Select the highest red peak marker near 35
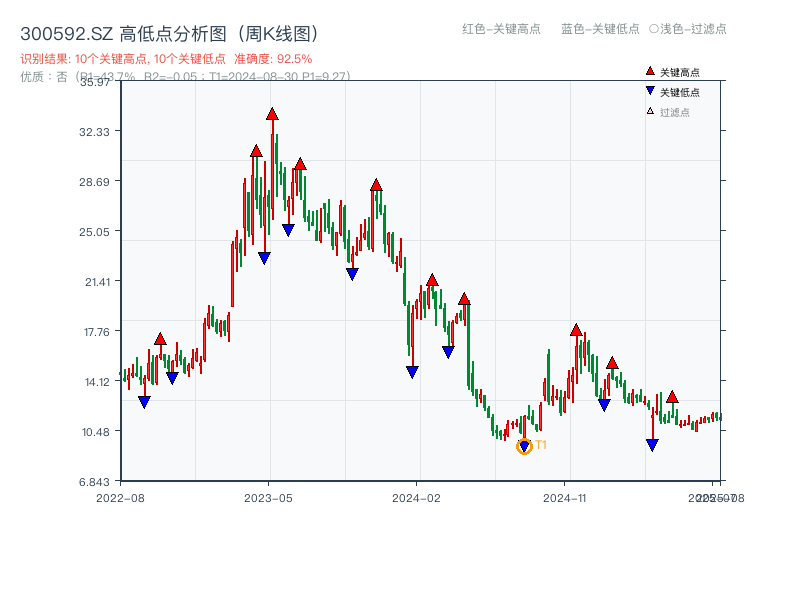The image size is (800, 600). [x=273, y=114]
